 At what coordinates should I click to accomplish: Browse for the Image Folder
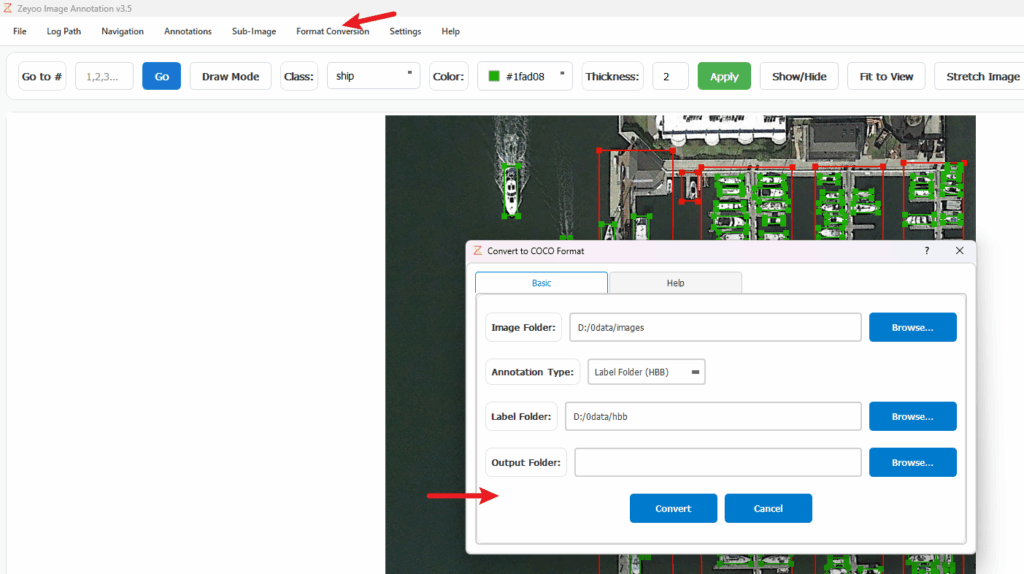click(912, 327)
